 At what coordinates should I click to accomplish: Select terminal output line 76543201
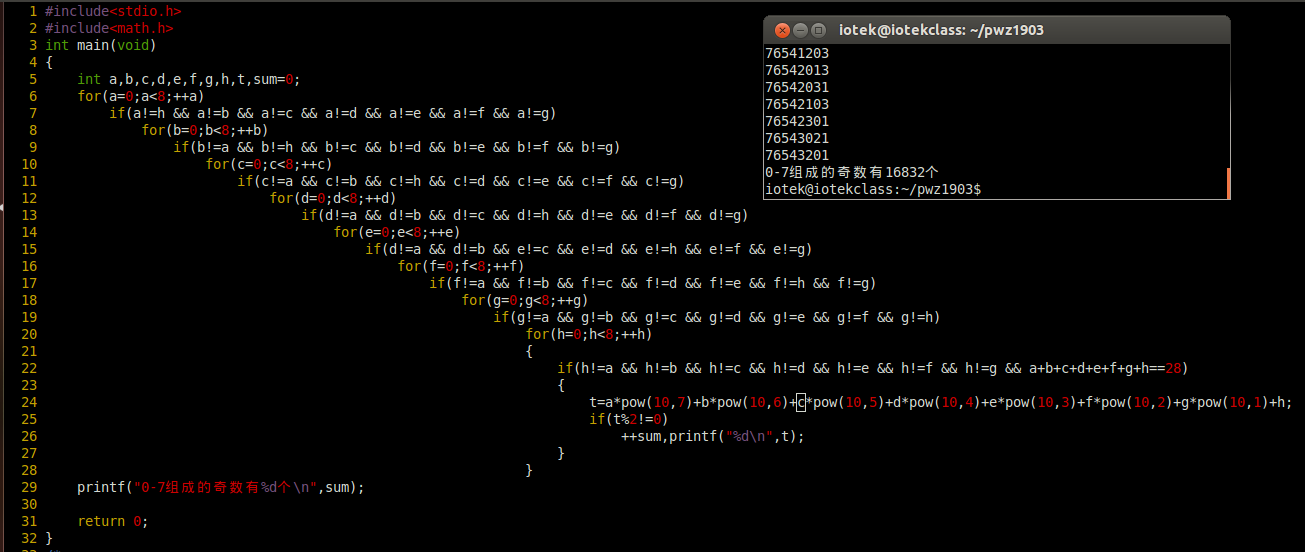pyautogui.click(x=797, y=155)
